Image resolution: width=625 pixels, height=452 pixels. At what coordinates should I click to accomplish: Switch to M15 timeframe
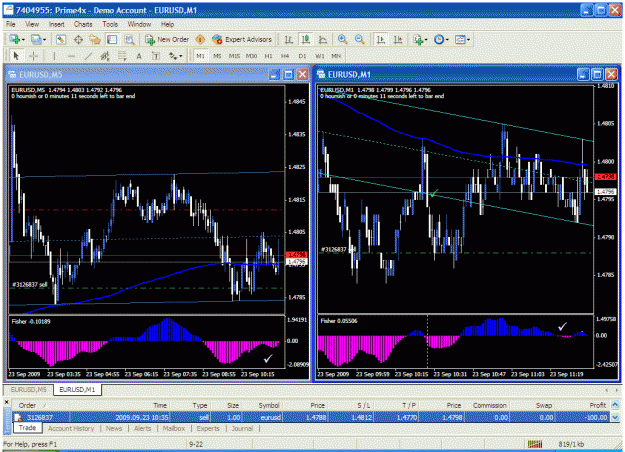coord(234,56)
